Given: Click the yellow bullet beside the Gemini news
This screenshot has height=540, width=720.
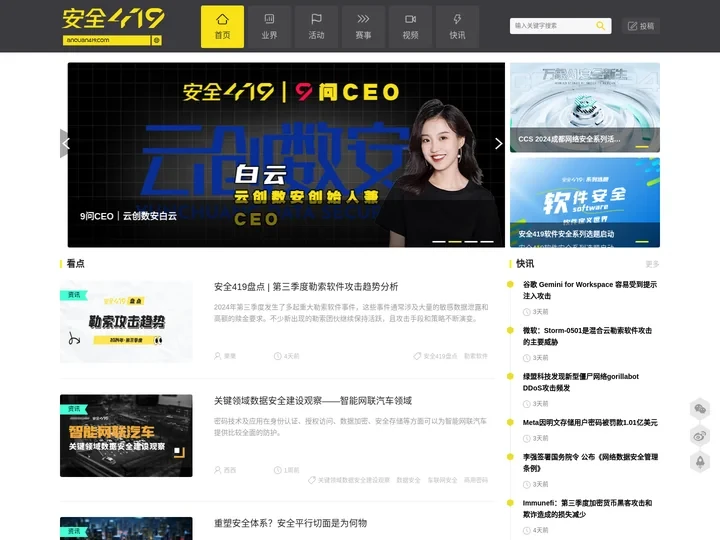Looking at the screenshot, I should pos(510,284).
